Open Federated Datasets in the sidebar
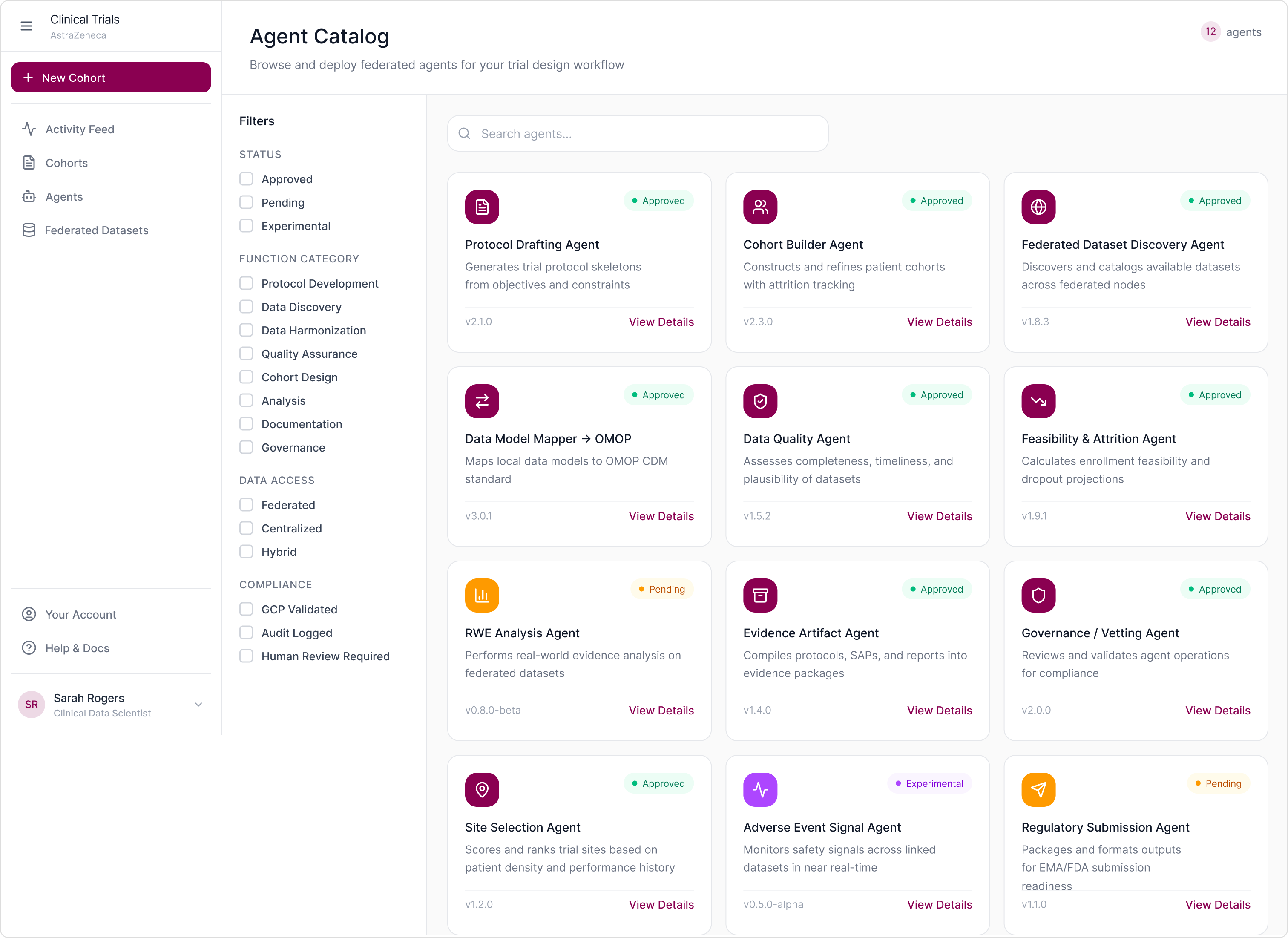 click(x=111, y=230)
